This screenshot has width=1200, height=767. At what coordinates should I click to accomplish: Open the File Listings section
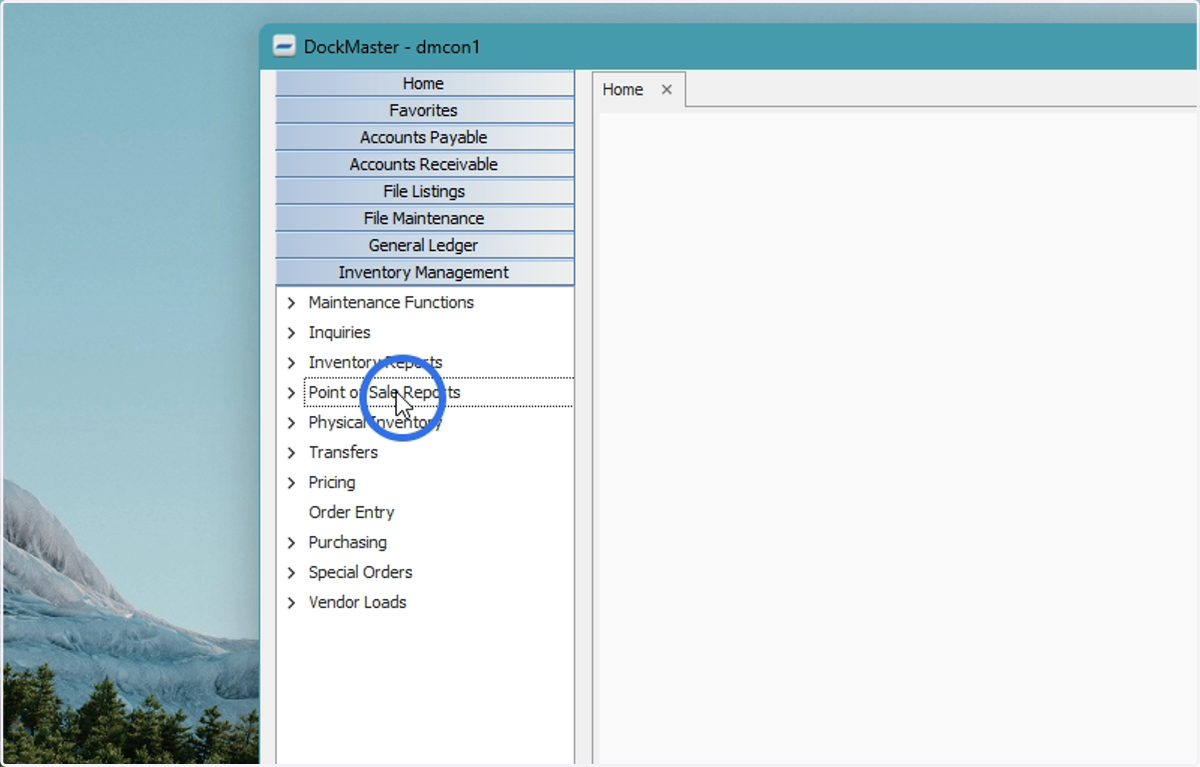coord(424,192)
